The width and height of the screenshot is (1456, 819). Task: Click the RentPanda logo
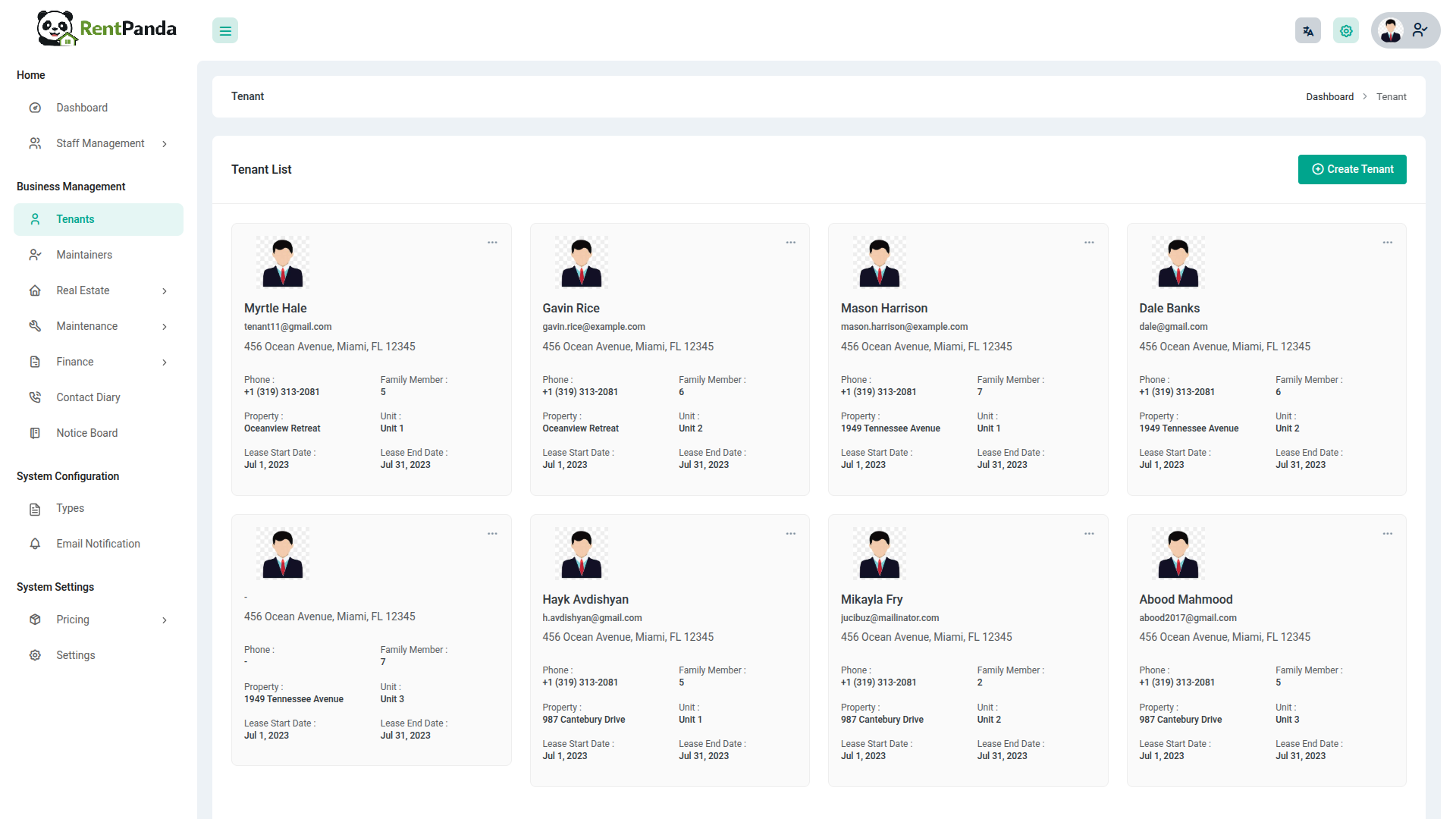(107, 29)
